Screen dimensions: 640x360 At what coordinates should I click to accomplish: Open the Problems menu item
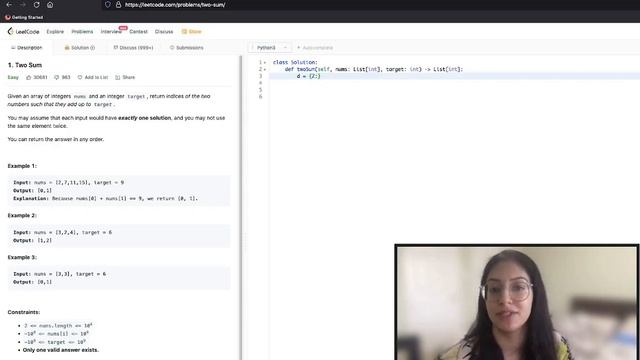pos(82,31)
